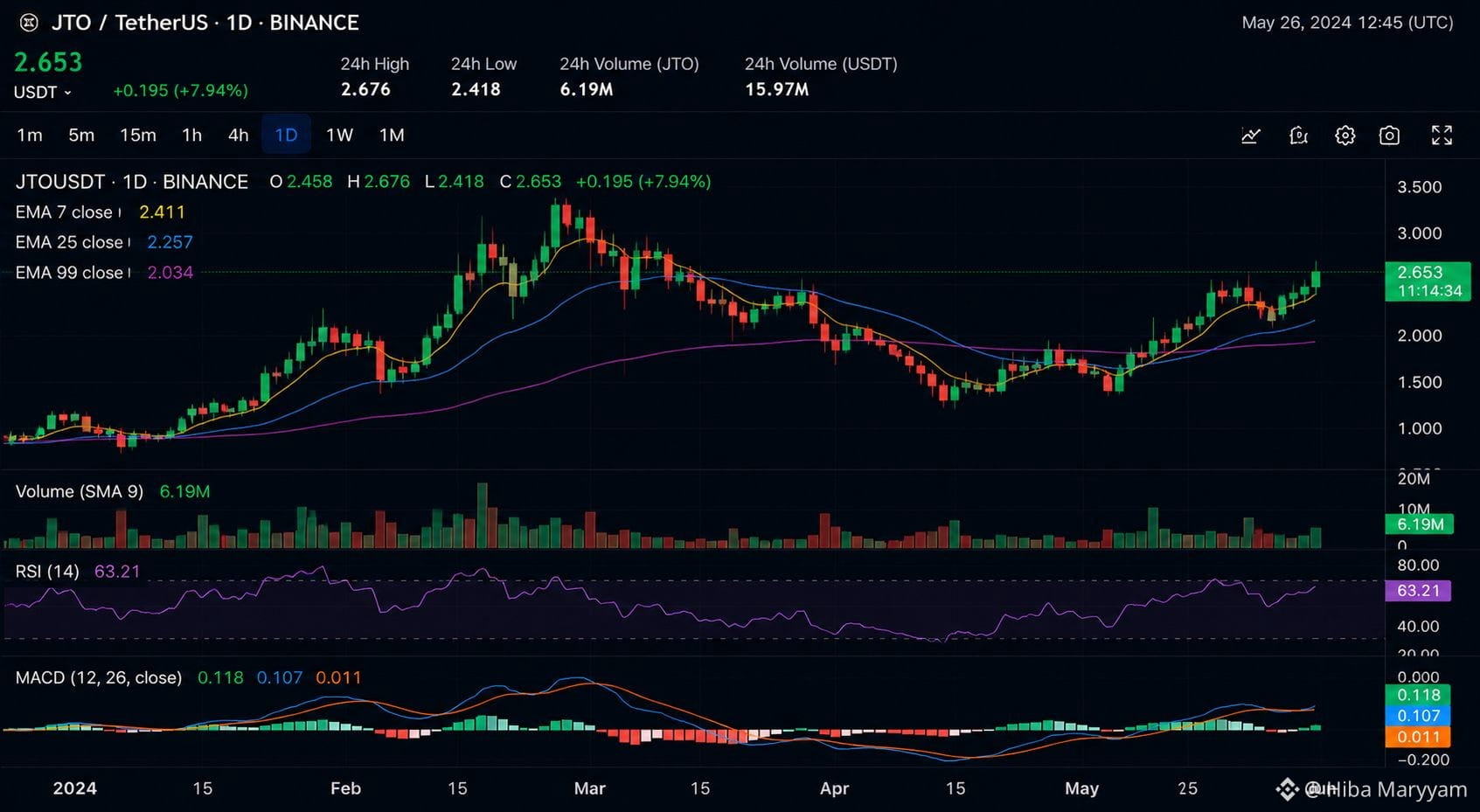Click the Feb label on time axis
Screen dimensions: 1480x812
click(x=345, y=788)
